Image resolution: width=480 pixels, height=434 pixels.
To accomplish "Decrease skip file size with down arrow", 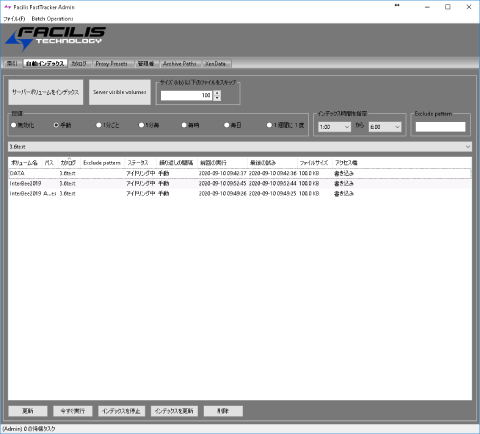I will (217, 98).
